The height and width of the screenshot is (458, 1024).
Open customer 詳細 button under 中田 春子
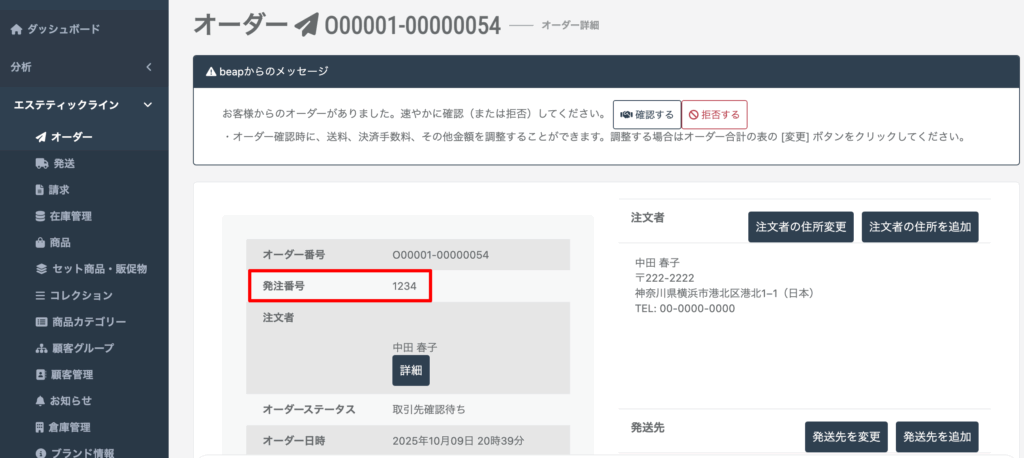[410, 370]
